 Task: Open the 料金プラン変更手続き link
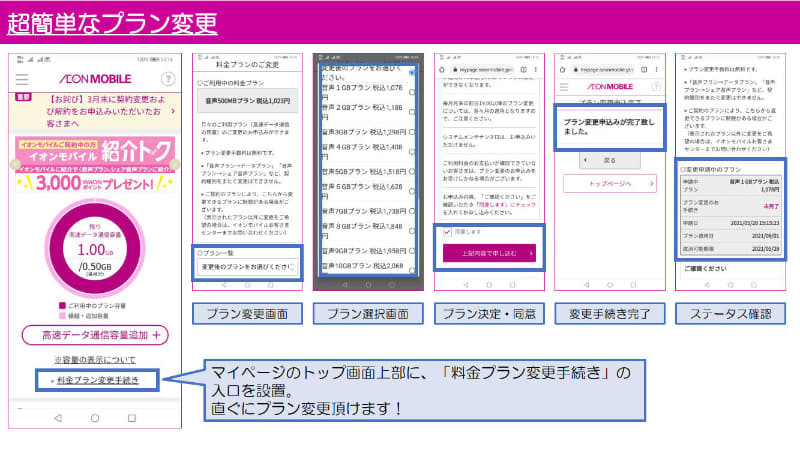(x=97, y=380)
